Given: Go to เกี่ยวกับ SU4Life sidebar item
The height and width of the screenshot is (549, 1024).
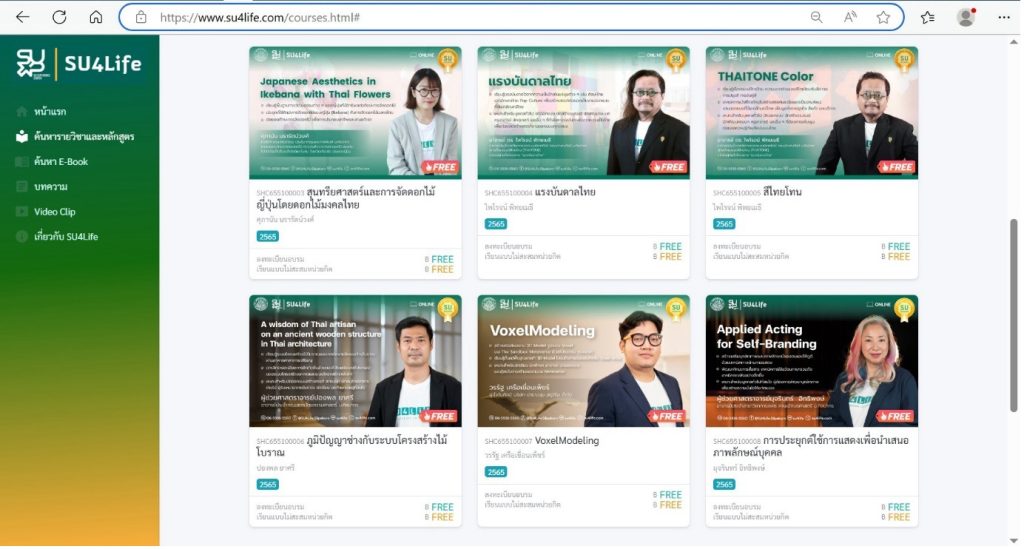Looking at the screenshot, I should pyautogui.click(x=65, y=236).
